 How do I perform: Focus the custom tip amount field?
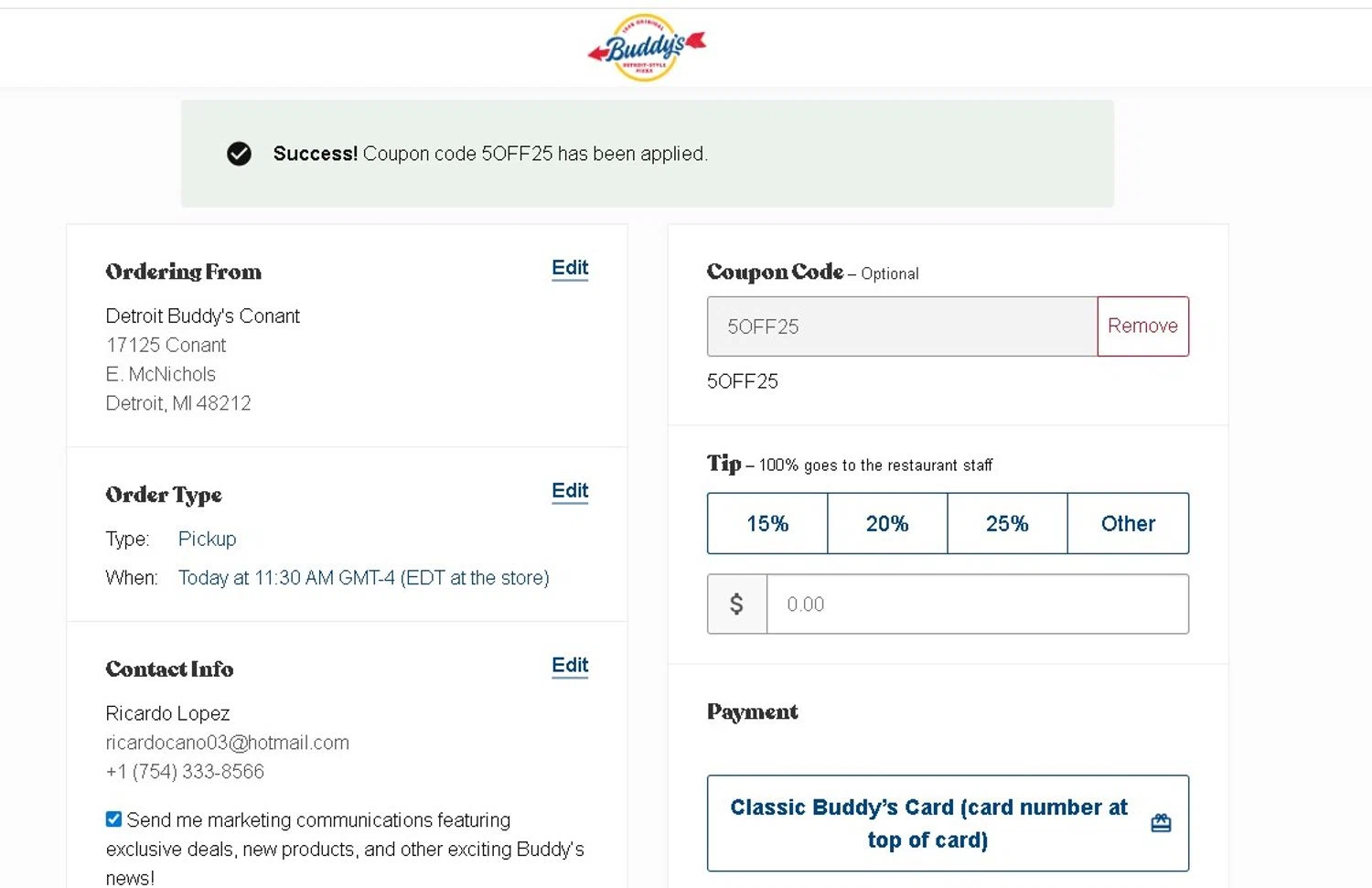point(977,604)
